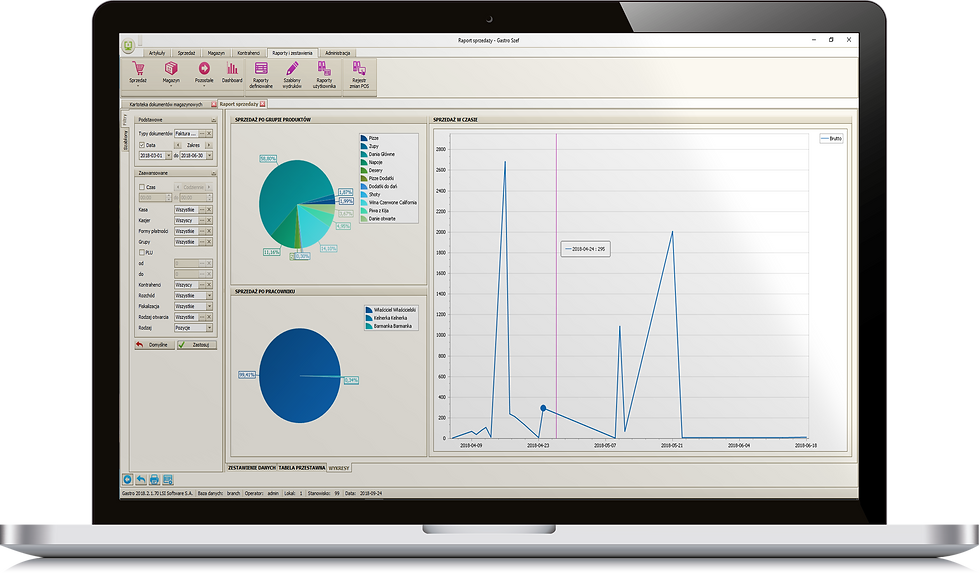Switch to the Administracja ribbon tab
This screenshot has width=980, height=573.
tap(338, 53)
